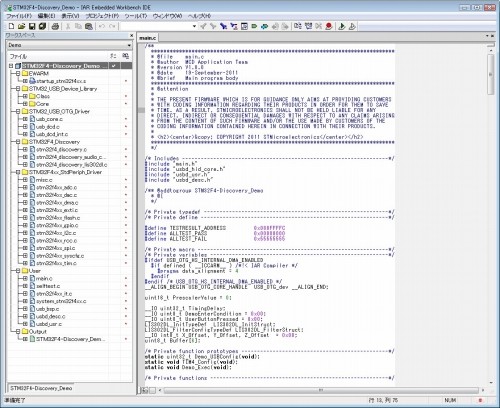Toggle a bookmark with toolbar icon
Image resolution: width=500 pixels, height=408 pixels.
[254, 26]
